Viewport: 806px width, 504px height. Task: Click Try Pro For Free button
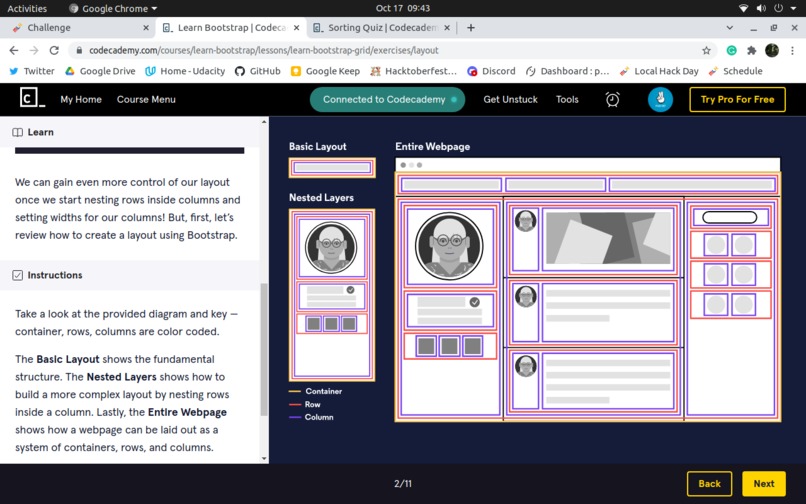pos(737,99)
